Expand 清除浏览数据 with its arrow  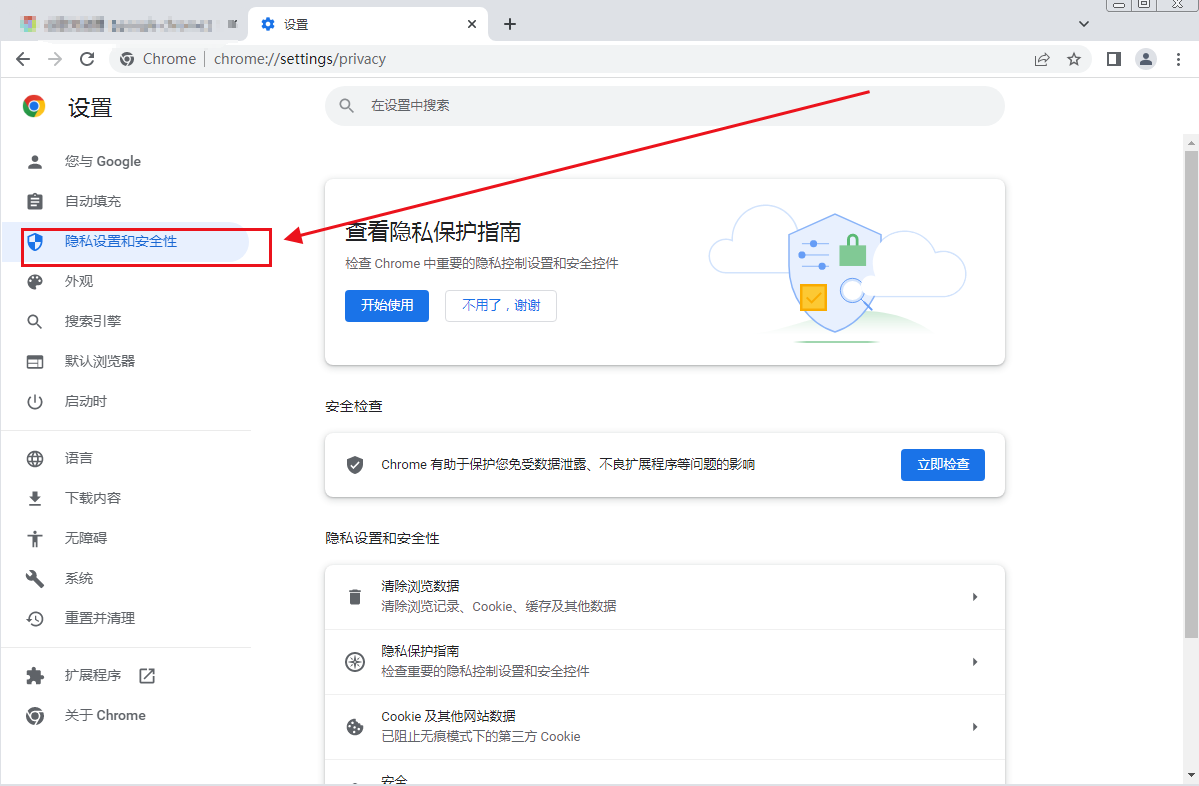pyautogui.click(x=975, y=596)
